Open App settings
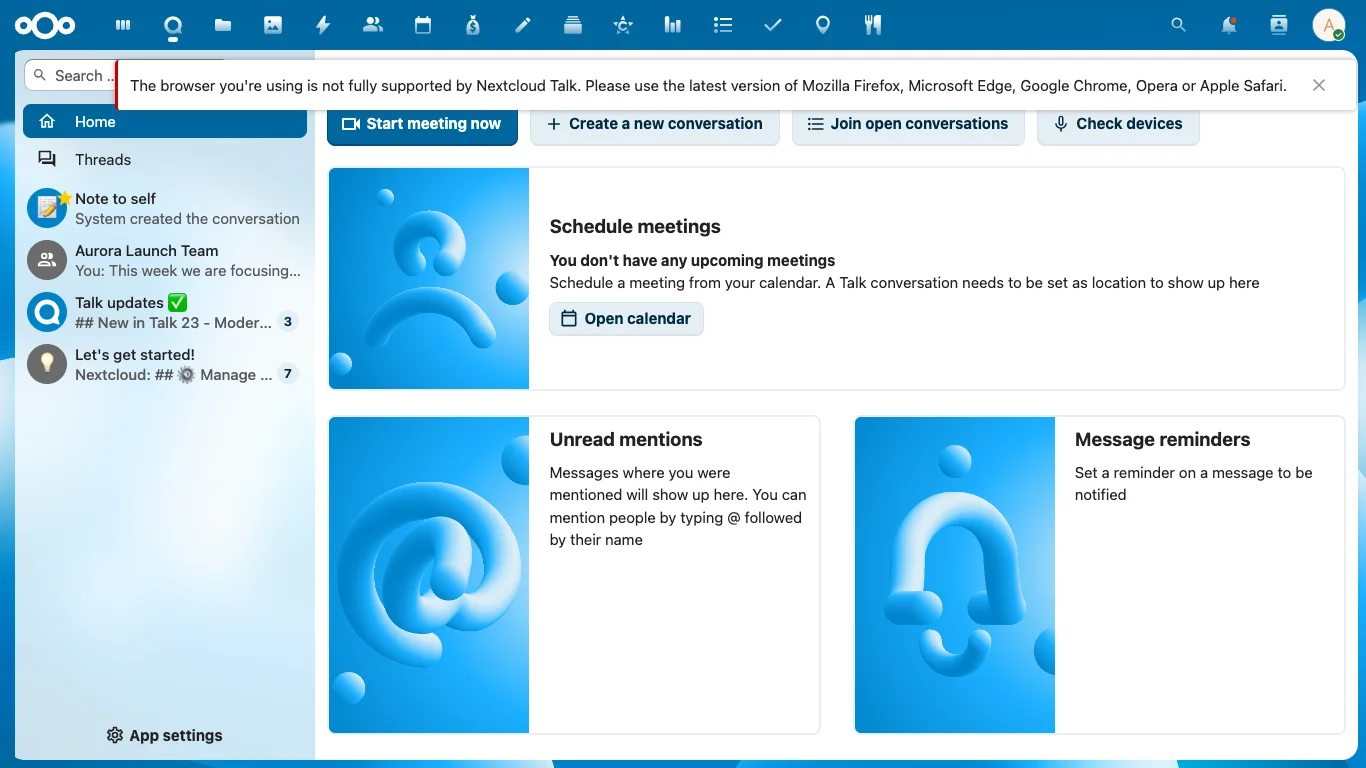The image size is (1366, 768). (x=165, y=736)
